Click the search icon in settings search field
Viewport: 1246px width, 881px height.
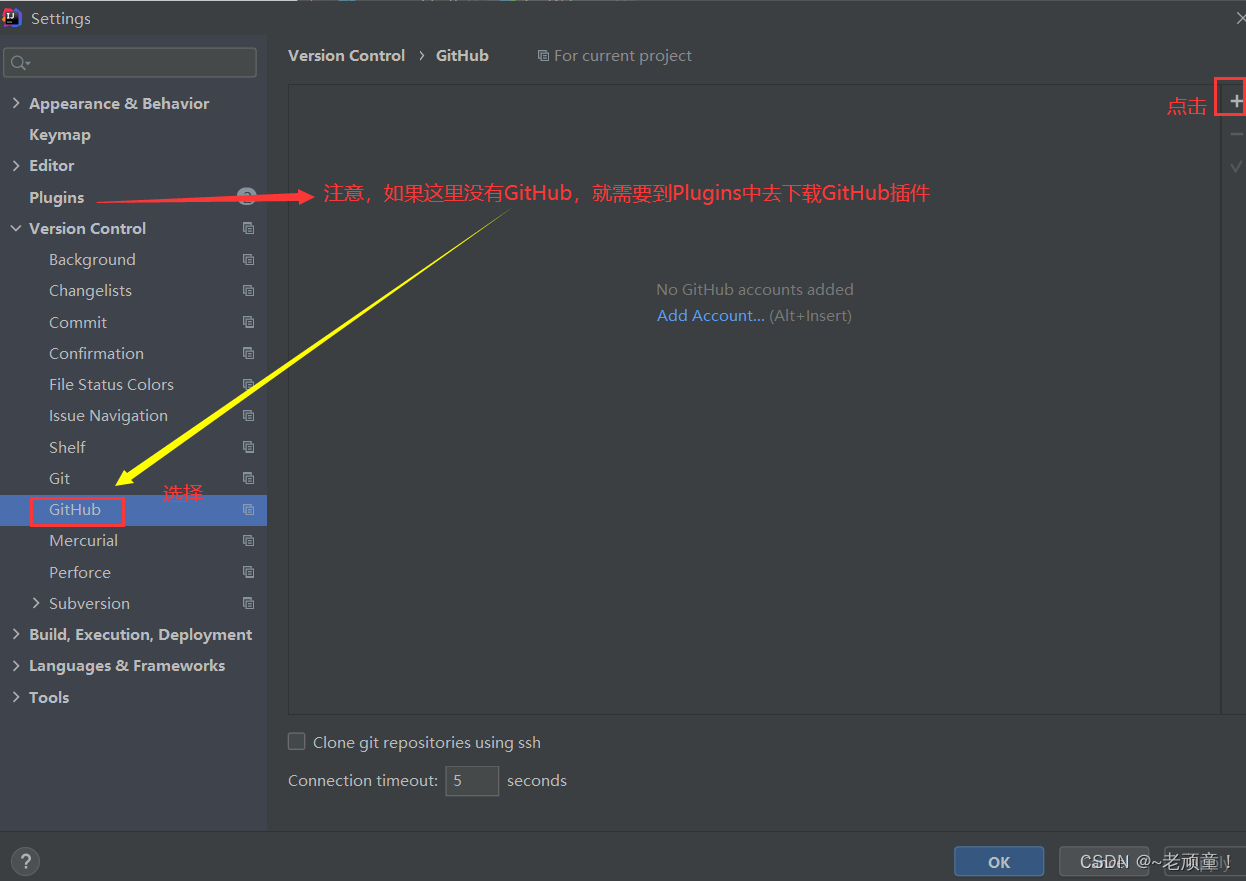click(x=19, y=63)
